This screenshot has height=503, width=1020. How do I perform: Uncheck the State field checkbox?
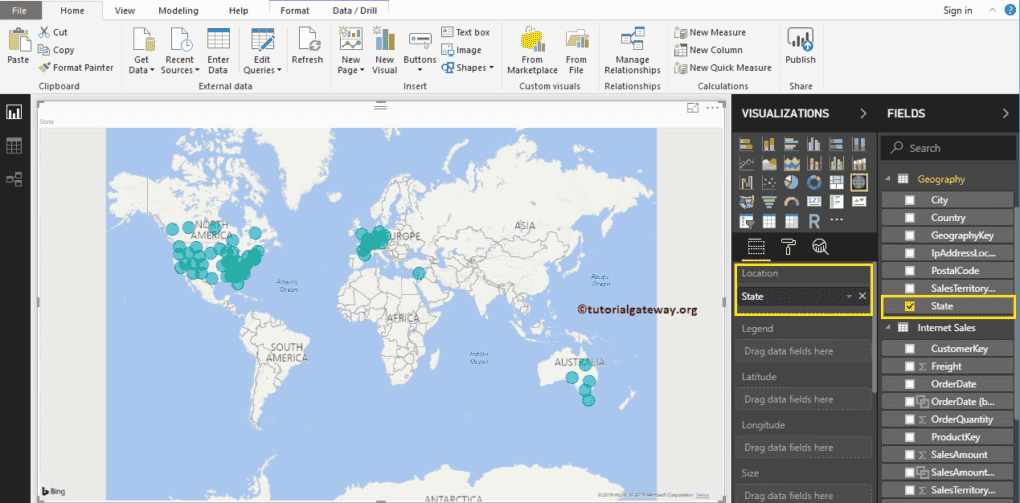point(909,306)
